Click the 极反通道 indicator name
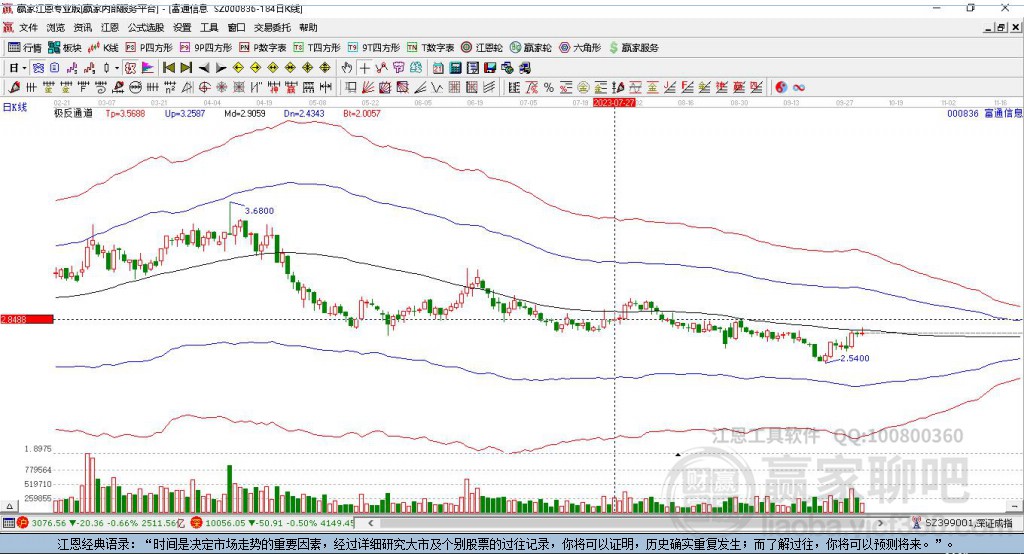Screen dimensions: 1024x554 [73, 113]
